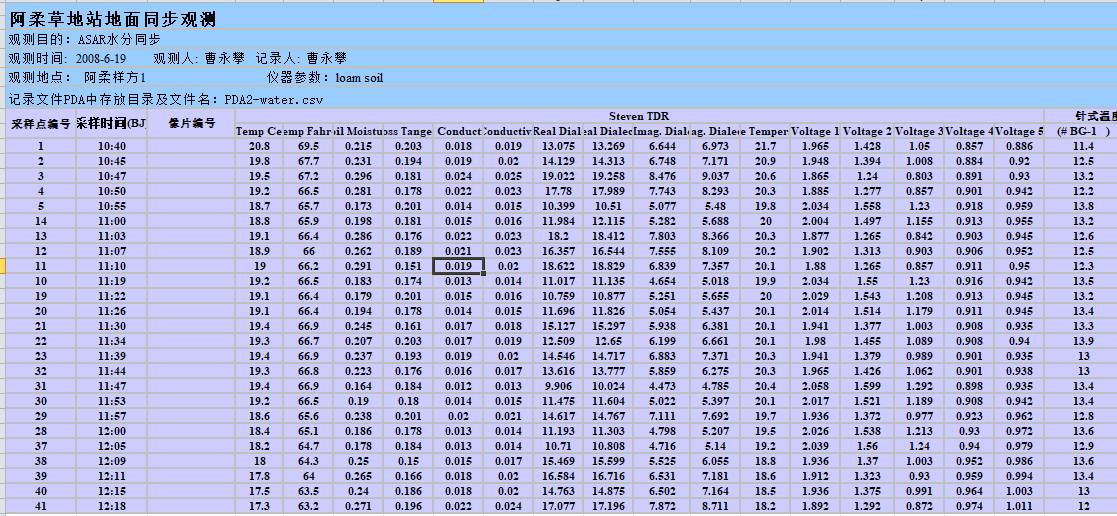Click the 12:05 sampling time cell

pos(112,446)
